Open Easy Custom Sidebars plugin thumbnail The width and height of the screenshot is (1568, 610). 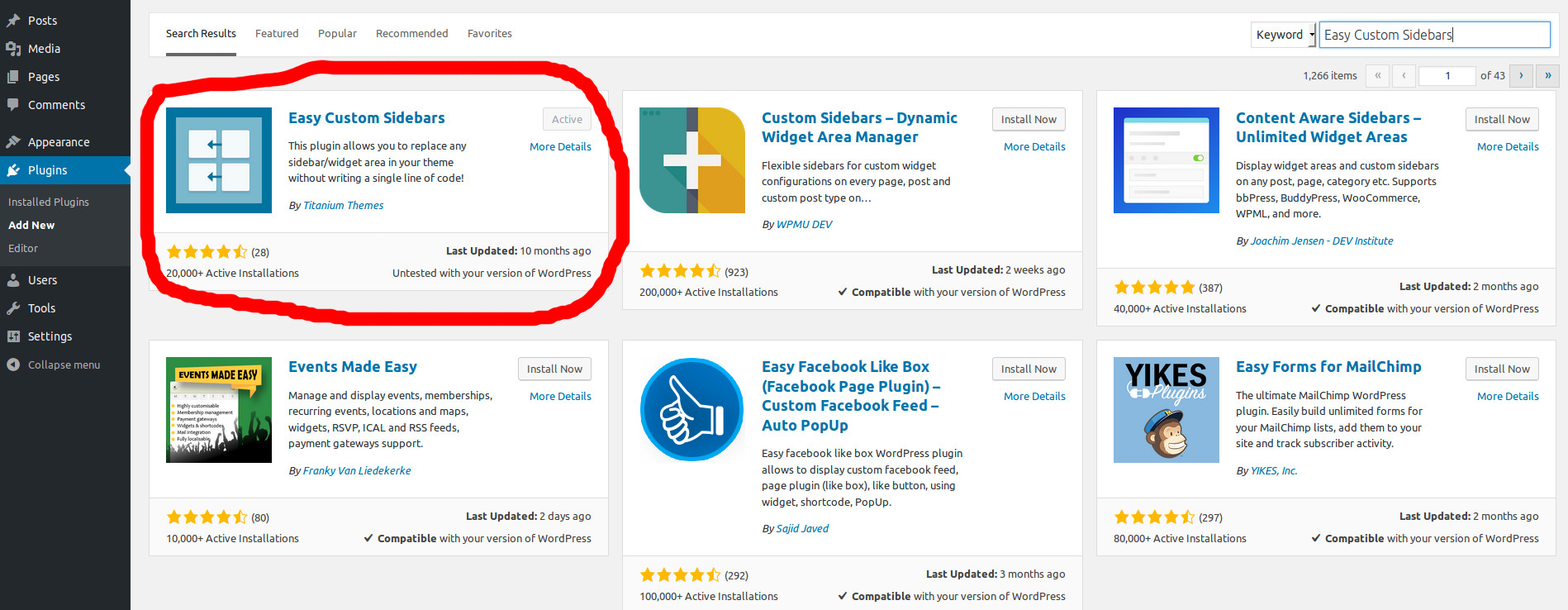tap(219, 160)
